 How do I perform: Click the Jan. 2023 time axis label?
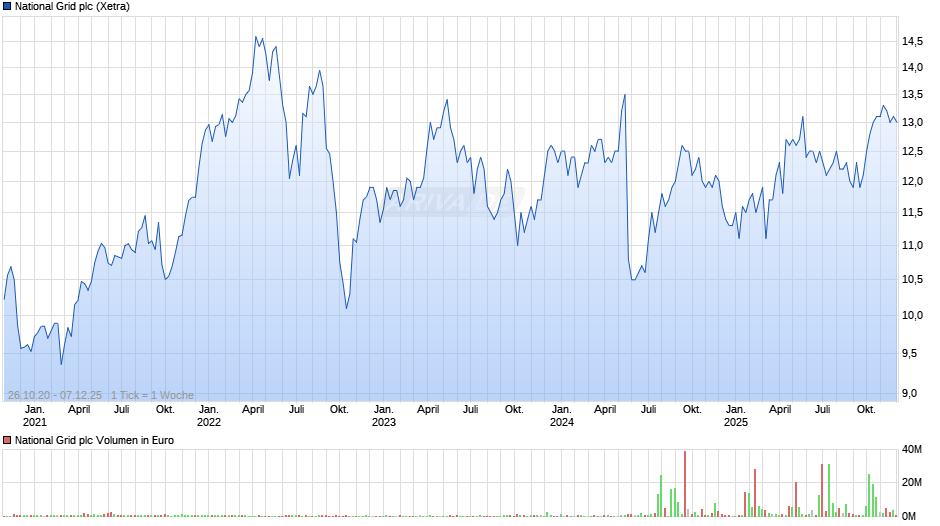(384, 416)
